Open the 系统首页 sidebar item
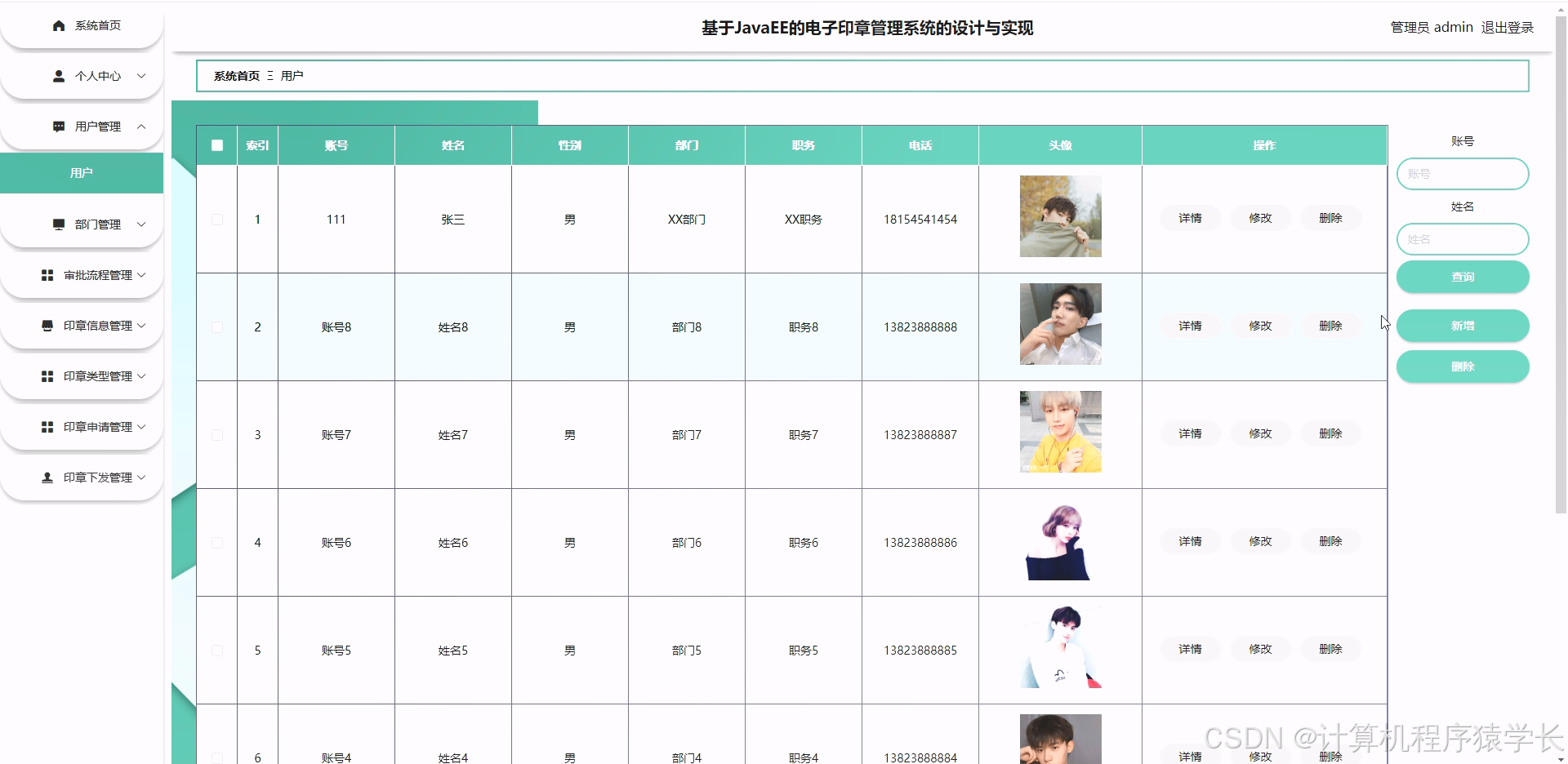 [82, 26]
